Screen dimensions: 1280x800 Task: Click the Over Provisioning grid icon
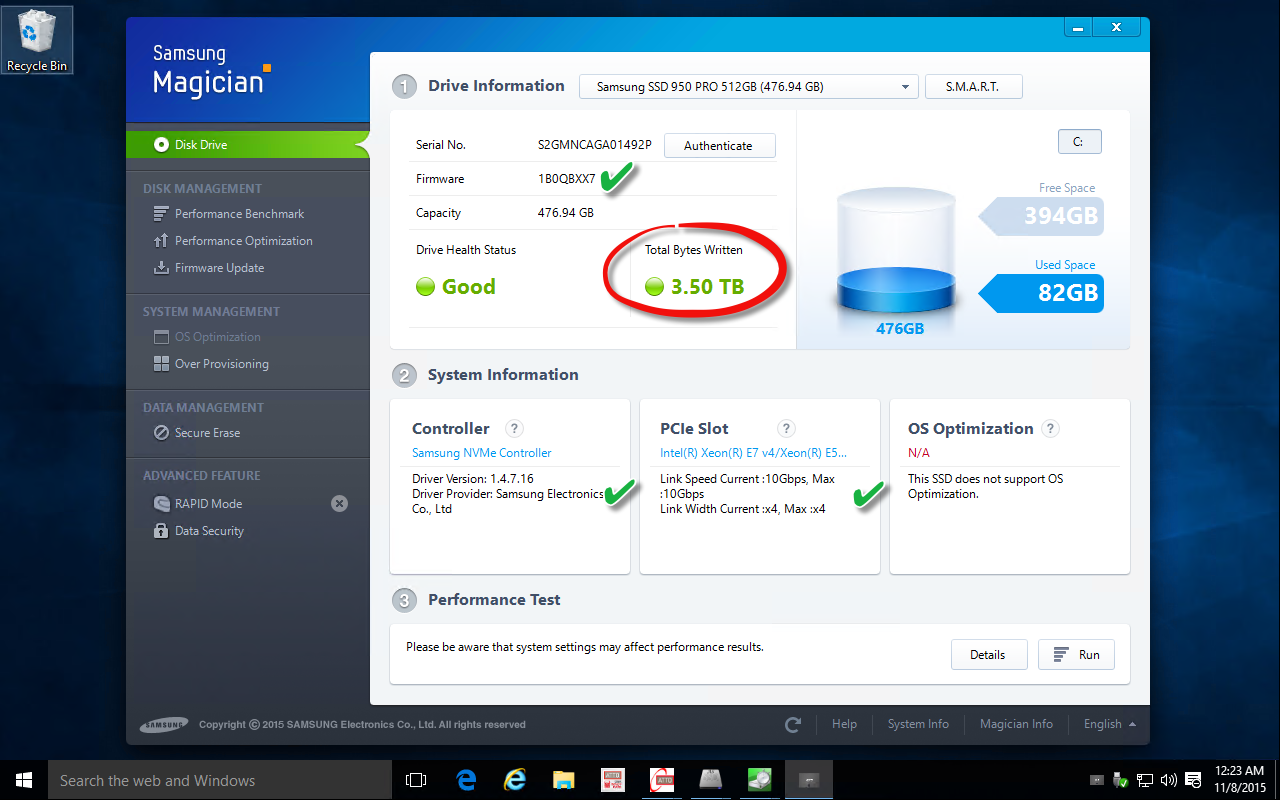[x=160, y=364]
